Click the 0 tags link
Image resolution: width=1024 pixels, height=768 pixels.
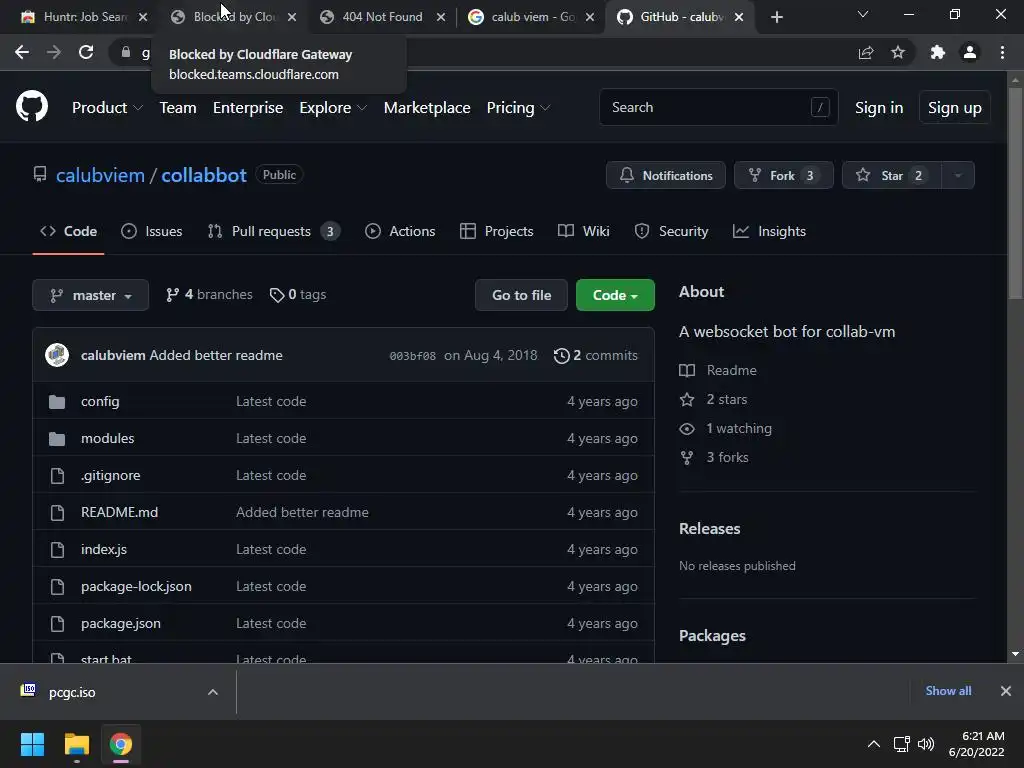coord(298,295)
